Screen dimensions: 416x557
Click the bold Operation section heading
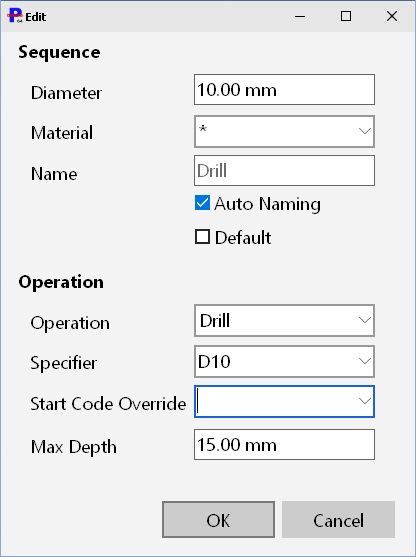[61, 282]
